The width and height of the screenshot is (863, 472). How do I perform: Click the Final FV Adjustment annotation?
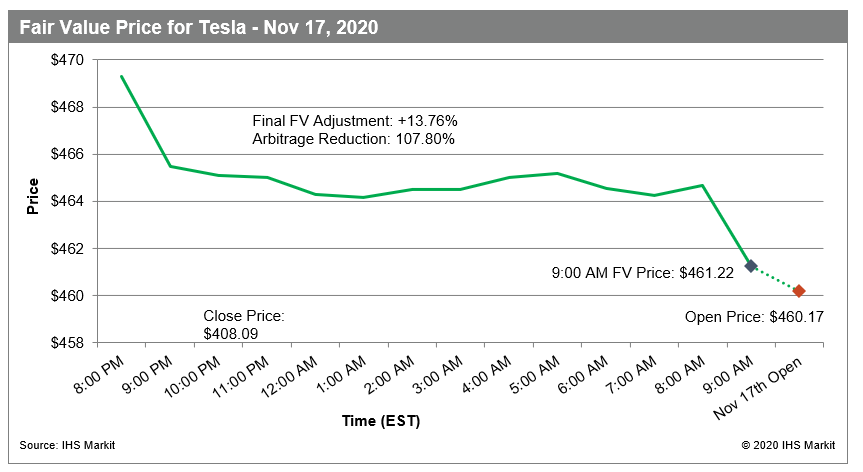(355, 121)
